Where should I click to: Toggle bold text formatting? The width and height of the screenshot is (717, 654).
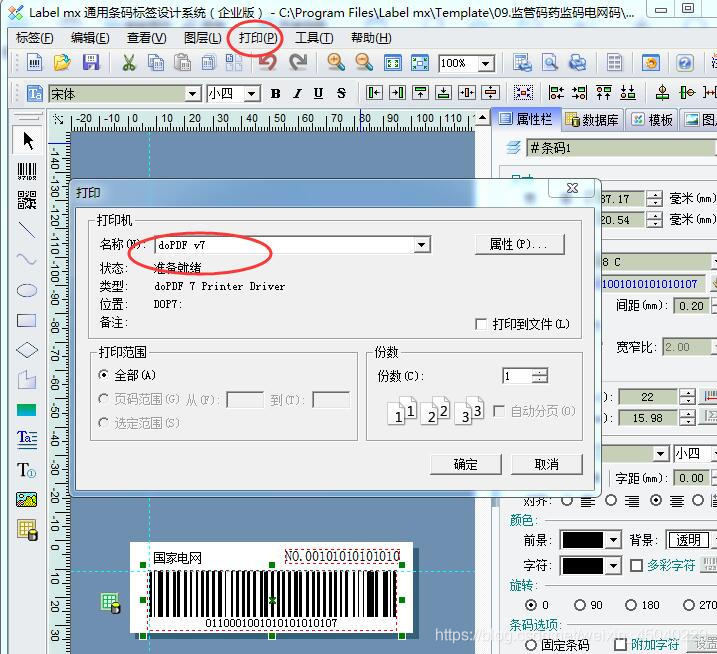click(275, 94)
